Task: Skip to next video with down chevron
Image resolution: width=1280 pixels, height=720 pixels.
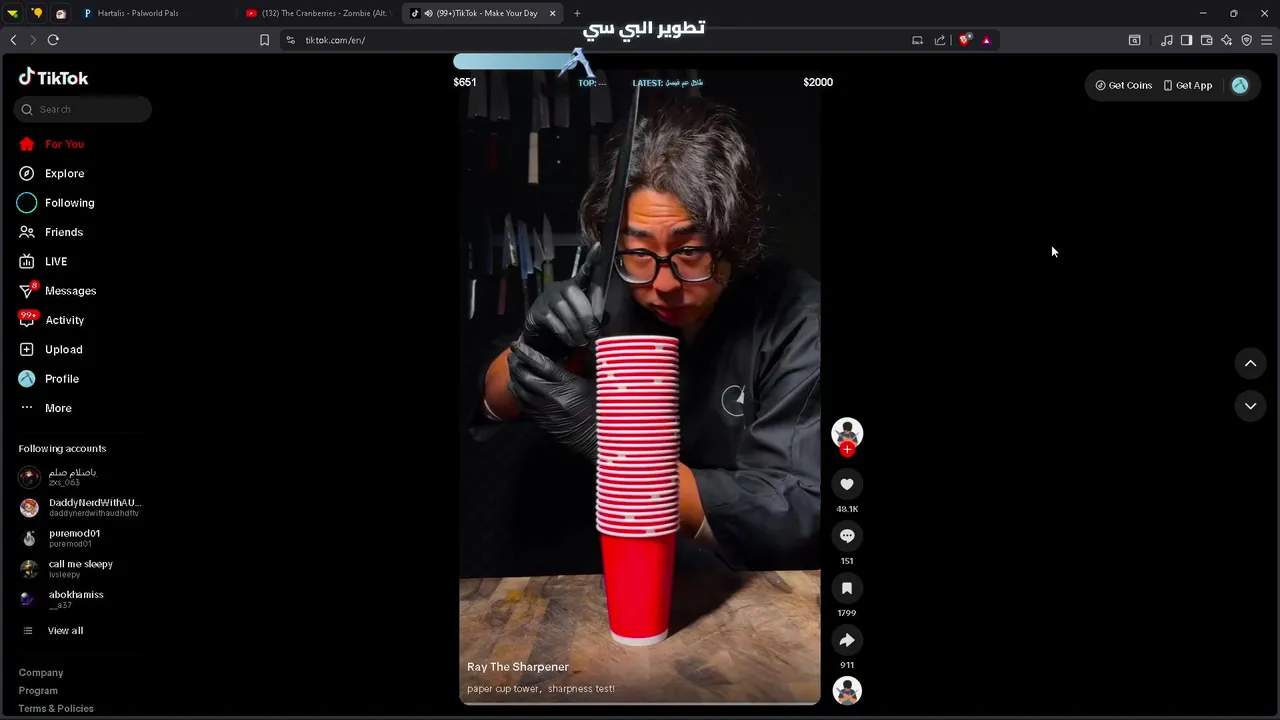Action: [x=1250, y=406]
